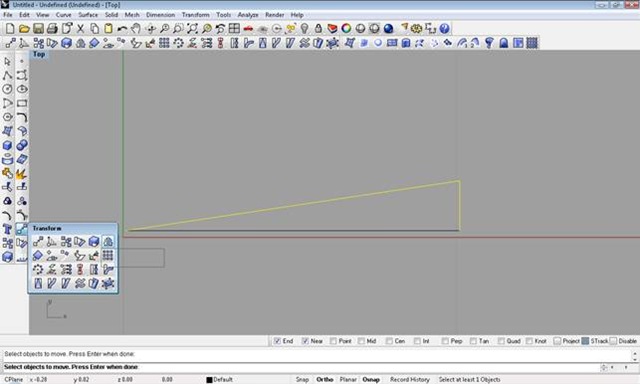The image size is (640, 384).
Task: Open the Top viewport title menu
Action: (x=39, y=54)
